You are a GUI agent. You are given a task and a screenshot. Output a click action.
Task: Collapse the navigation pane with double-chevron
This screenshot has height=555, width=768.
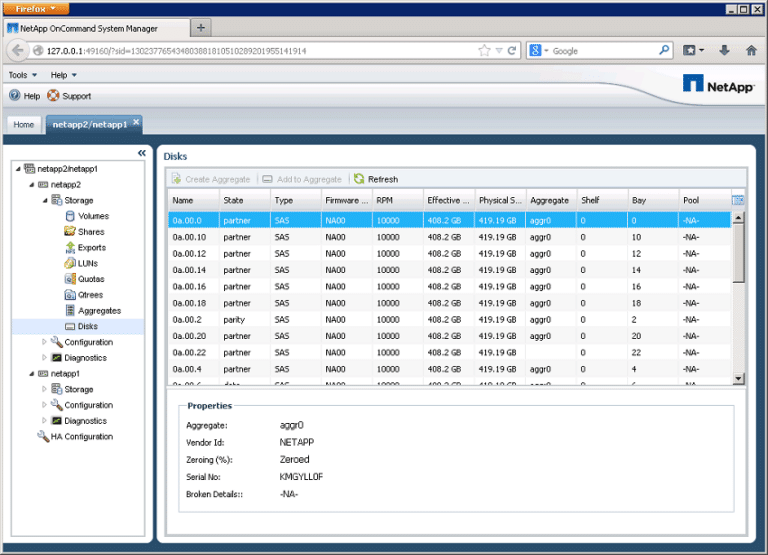tap(142, 153)
